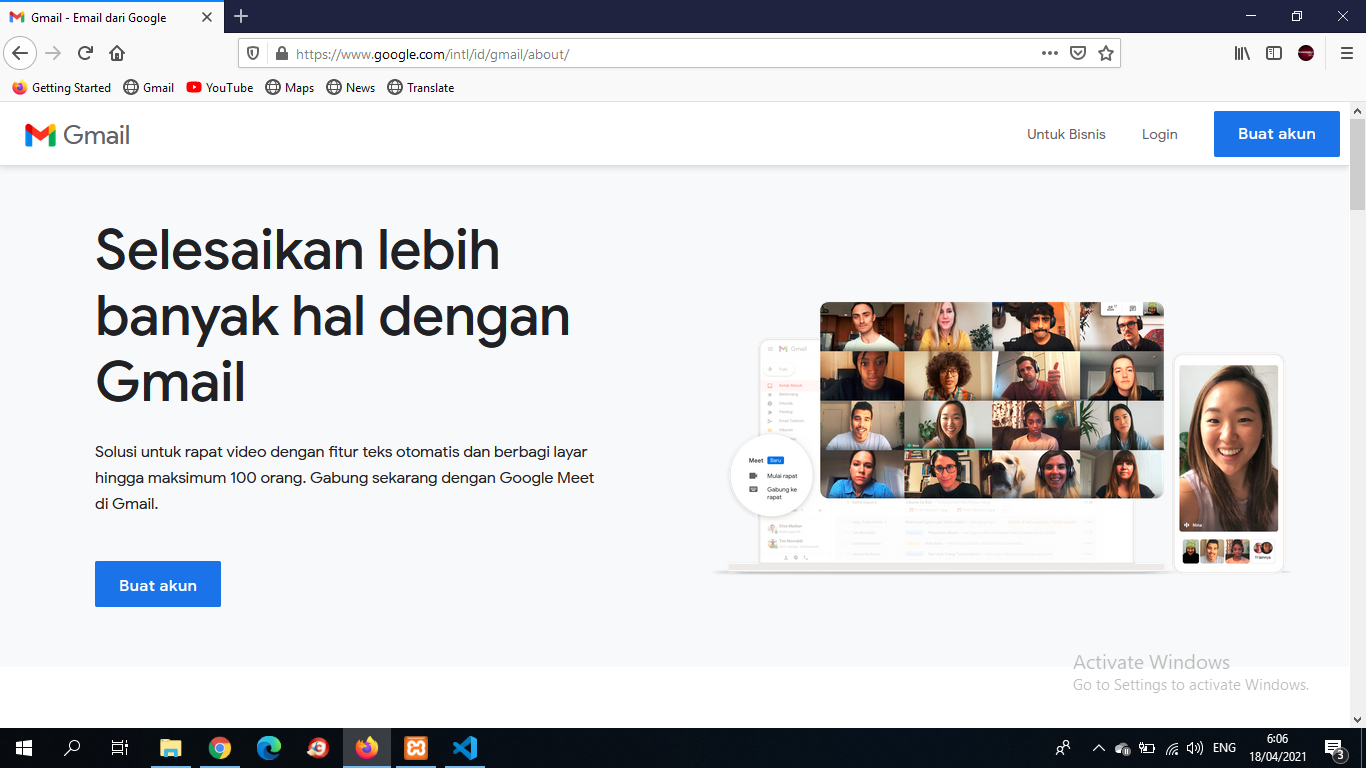1366x768 pixels.
Task: Open the Windows Start menu
Action: coord(24,748)
